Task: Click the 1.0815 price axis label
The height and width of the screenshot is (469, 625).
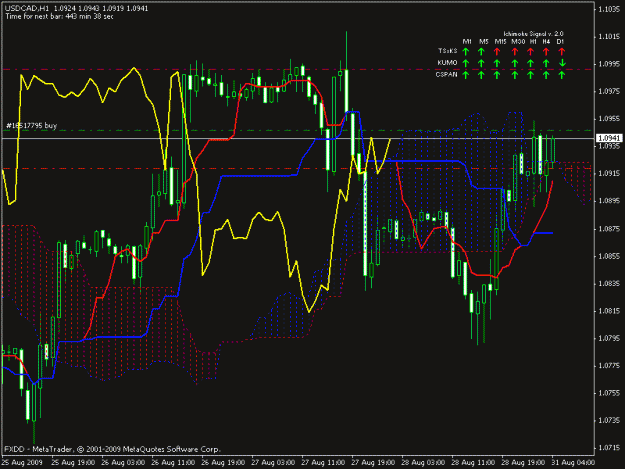Action: 609,311
